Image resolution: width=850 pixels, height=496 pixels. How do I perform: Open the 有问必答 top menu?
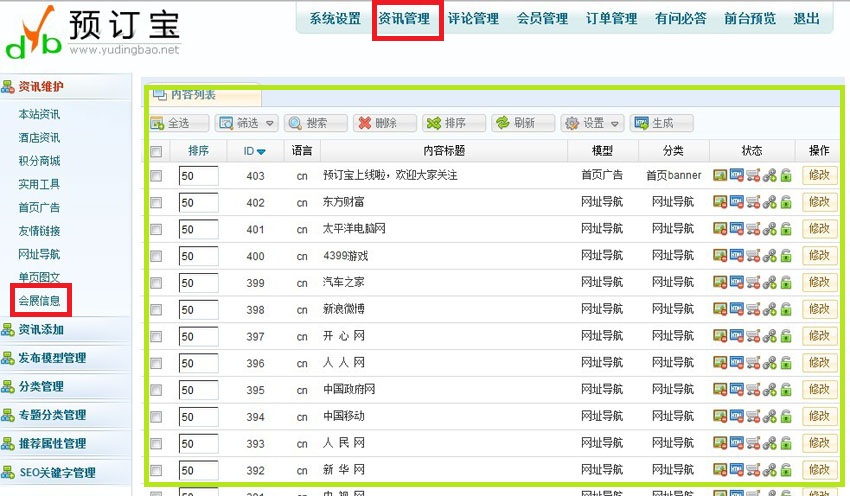click(x=681, y=19)
